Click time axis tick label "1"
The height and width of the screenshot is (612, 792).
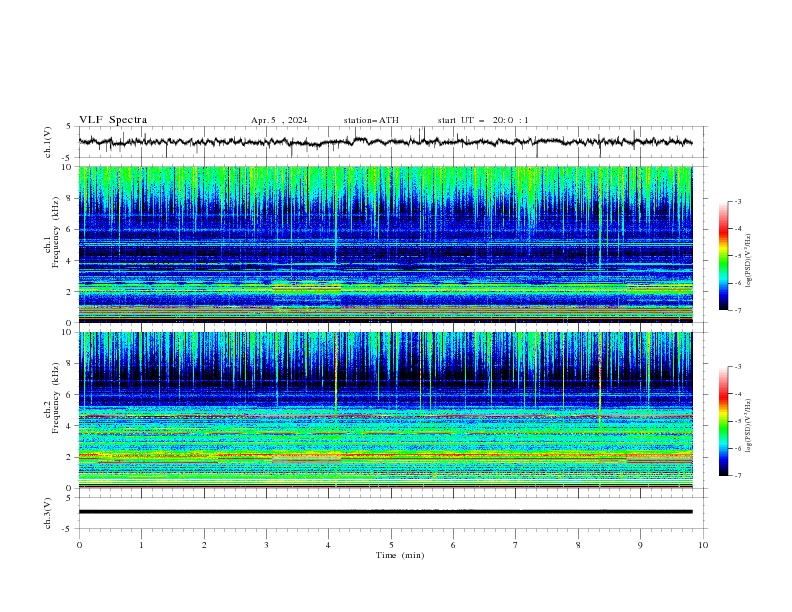pyautogui.click(x=141, y=545)
